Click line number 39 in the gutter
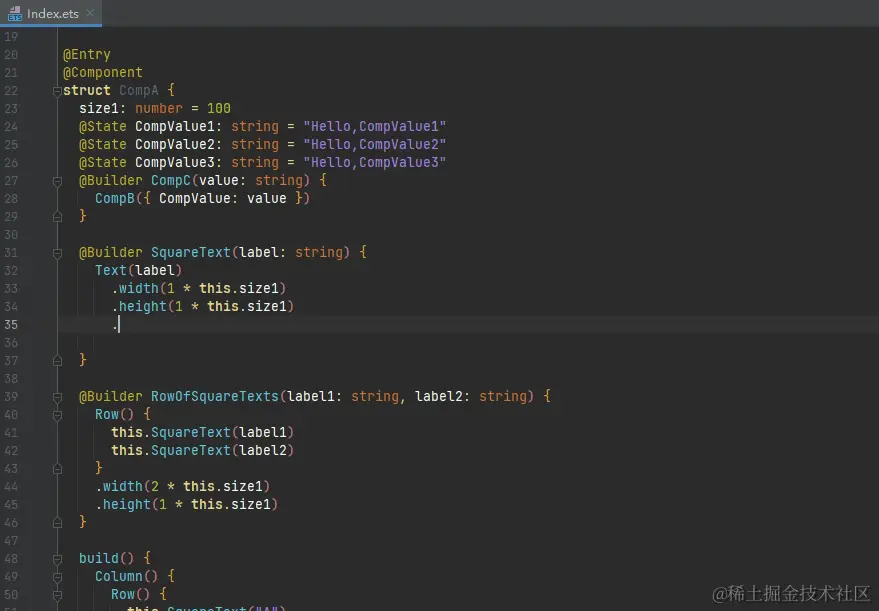The width and height of the screenshot is (879, 611). click(x=11, y=396)
